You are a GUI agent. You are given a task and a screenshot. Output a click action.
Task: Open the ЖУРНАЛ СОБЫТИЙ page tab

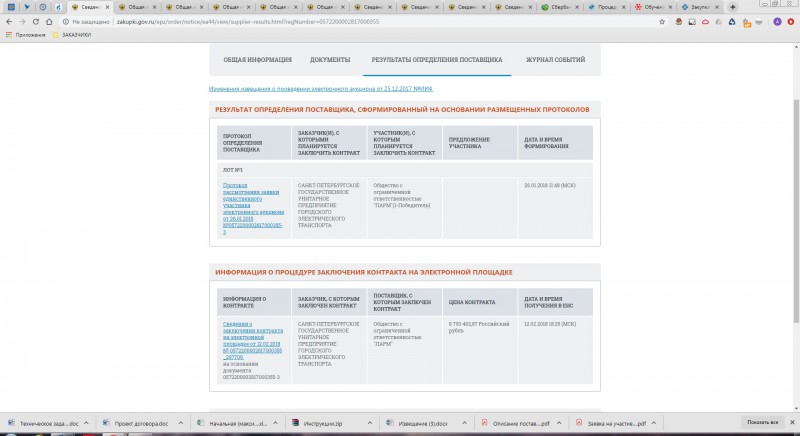(x=556, y=60)
